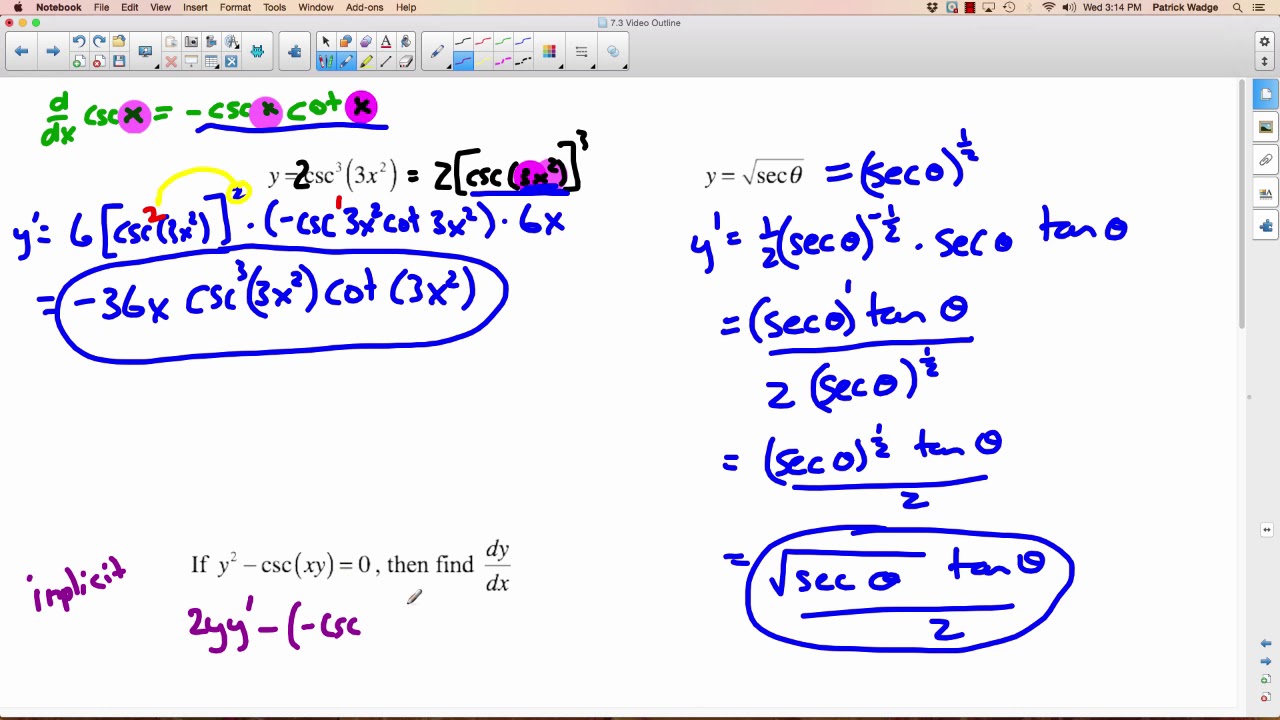The height and width of the screenshot is (720, 1280).
Task: Choose the red pen line style
Action: [483, 41]
